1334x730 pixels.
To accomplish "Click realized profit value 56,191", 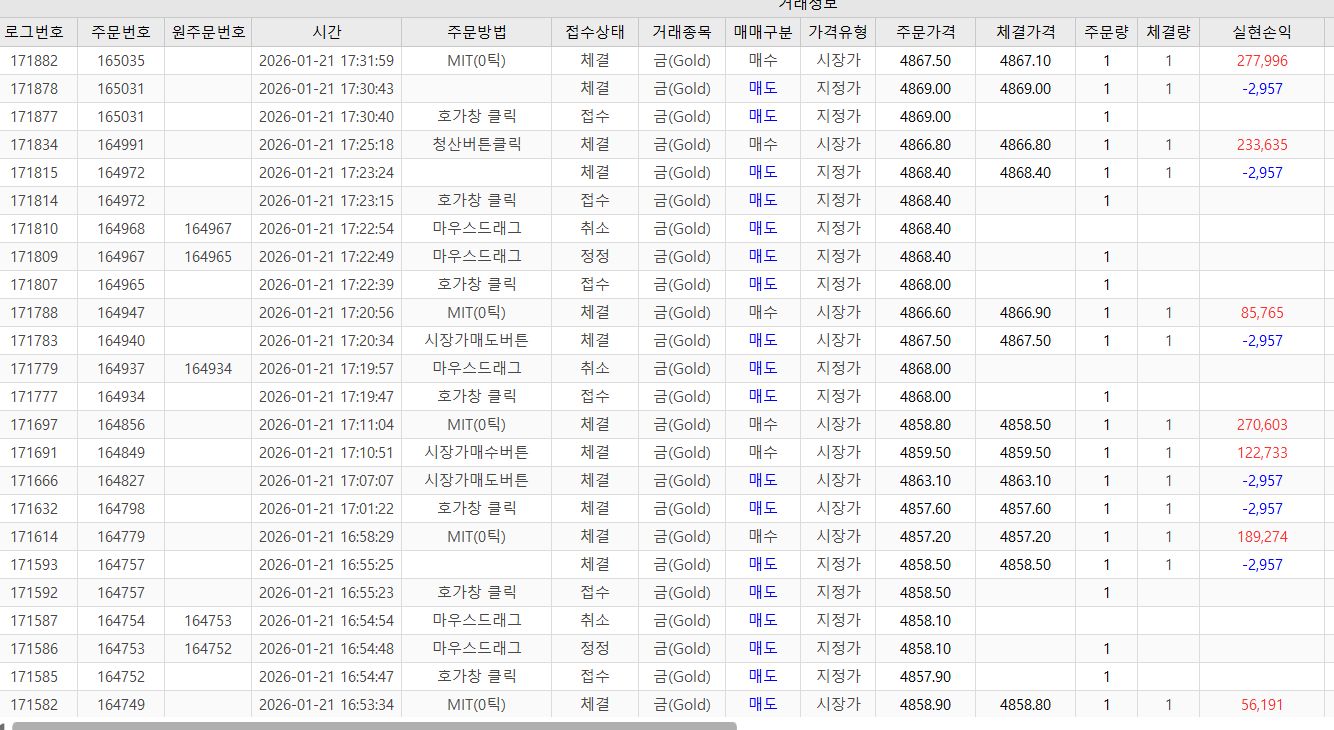I will pos(1262,705).
